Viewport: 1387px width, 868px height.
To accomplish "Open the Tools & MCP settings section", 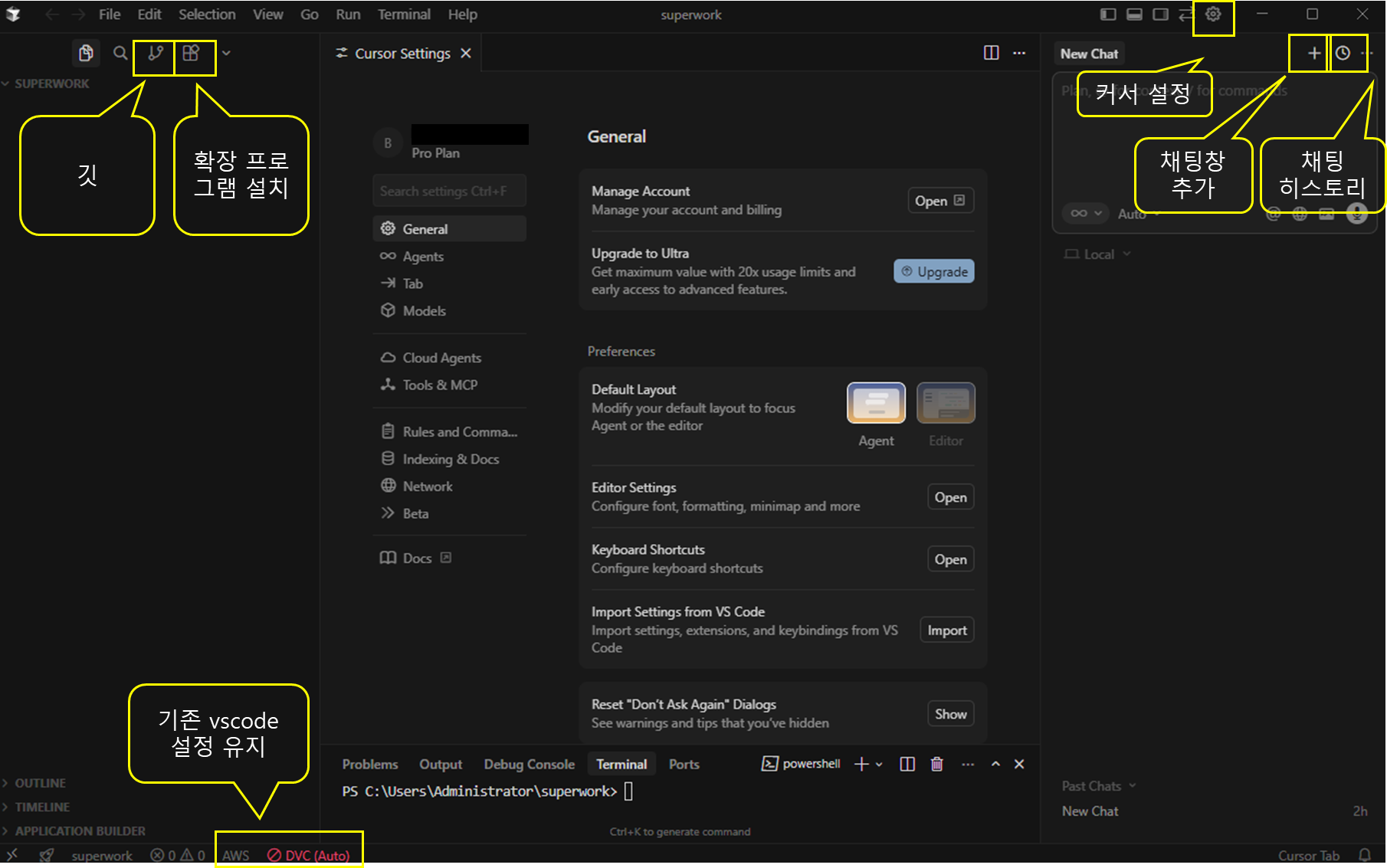I will (x=449, y=385).
